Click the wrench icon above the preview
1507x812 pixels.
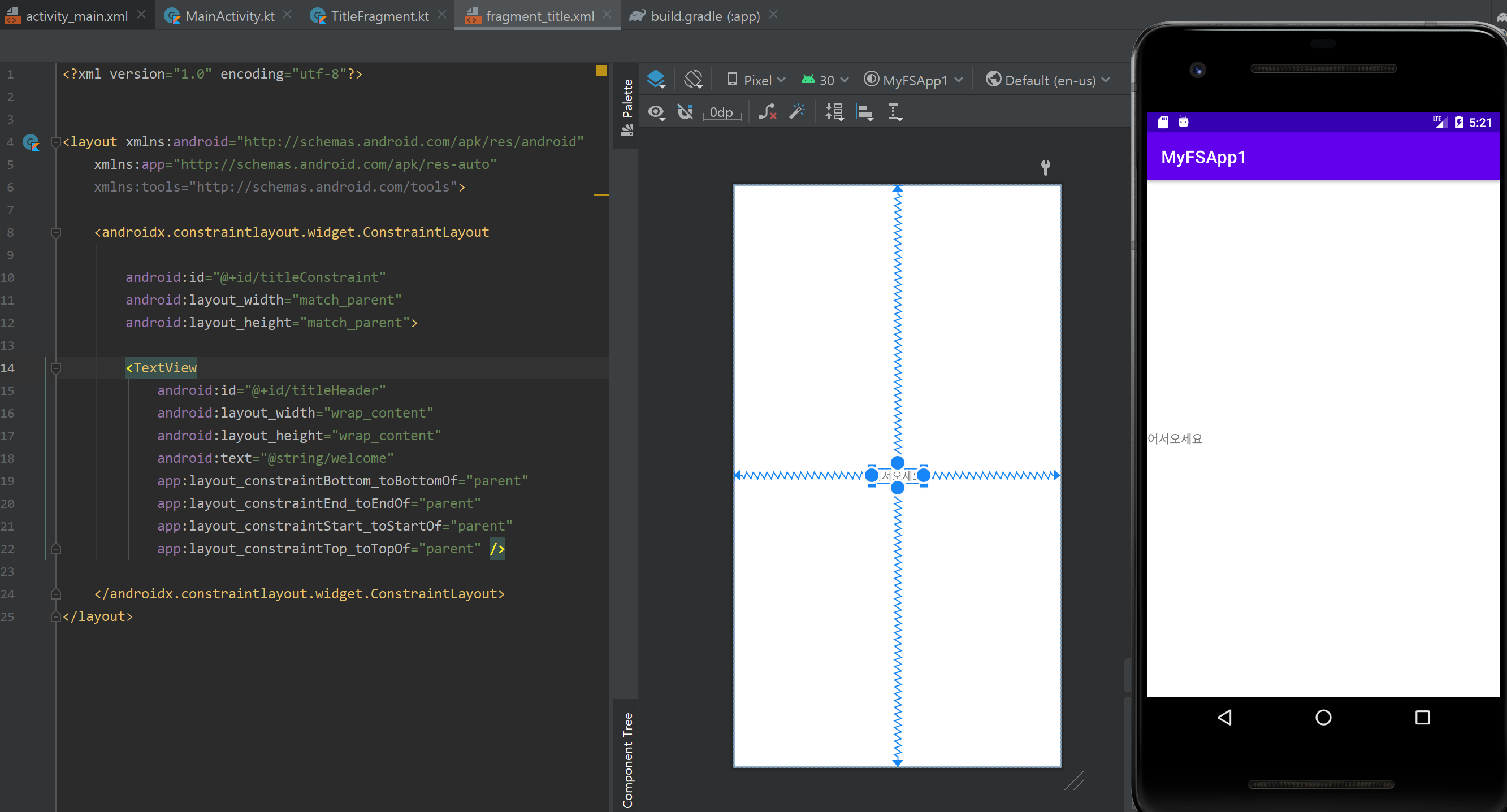click(x=1045, y=168)
